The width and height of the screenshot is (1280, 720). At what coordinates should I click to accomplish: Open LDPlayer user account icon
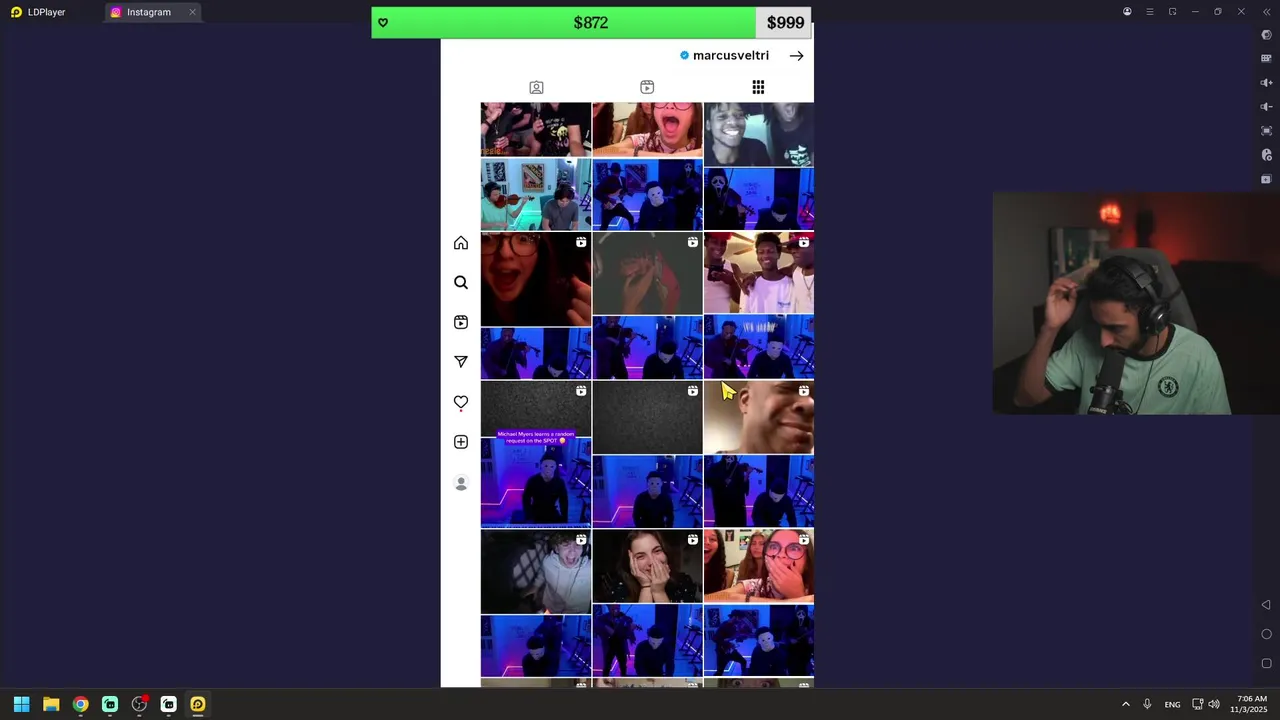tap(1127, 12)
